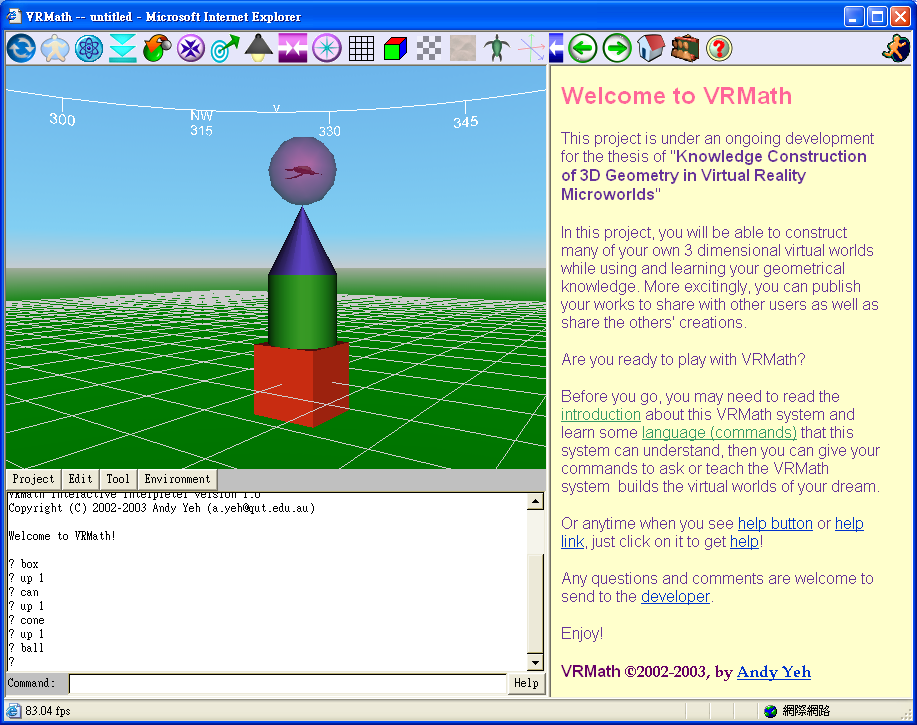Click the green turtle icon

coord(496,48)
